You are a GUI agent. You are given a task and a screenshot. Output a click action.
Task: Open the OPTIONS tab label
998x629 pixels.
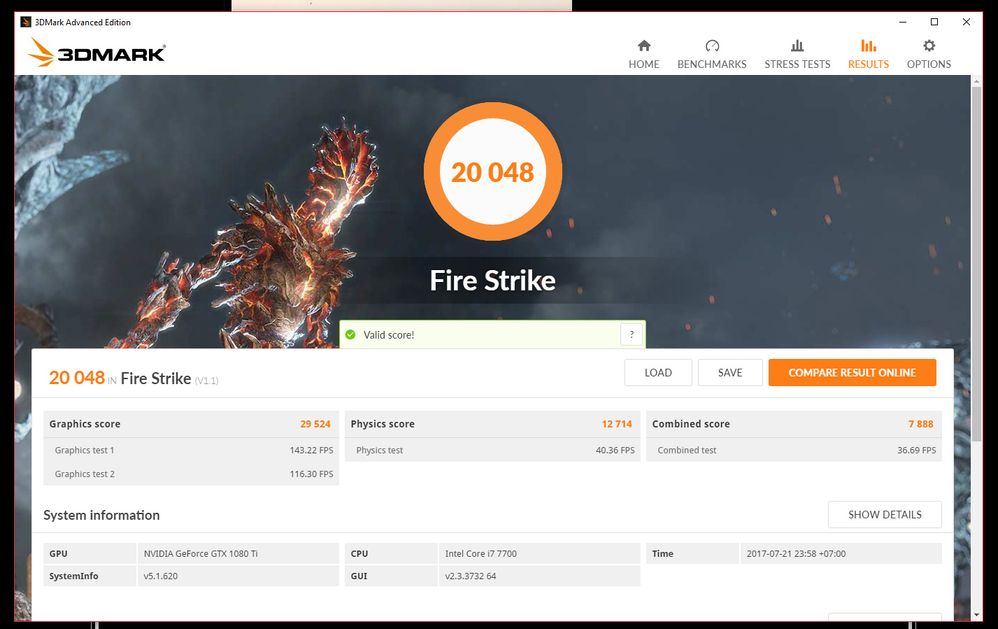click(929, 64)
